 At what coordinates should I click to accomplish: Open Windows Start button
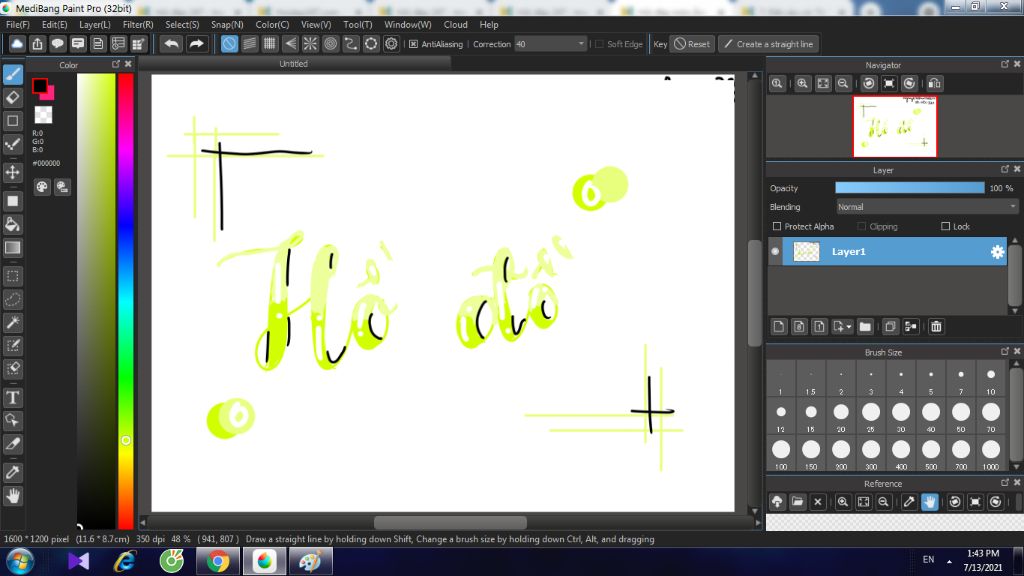pos(20,561)
